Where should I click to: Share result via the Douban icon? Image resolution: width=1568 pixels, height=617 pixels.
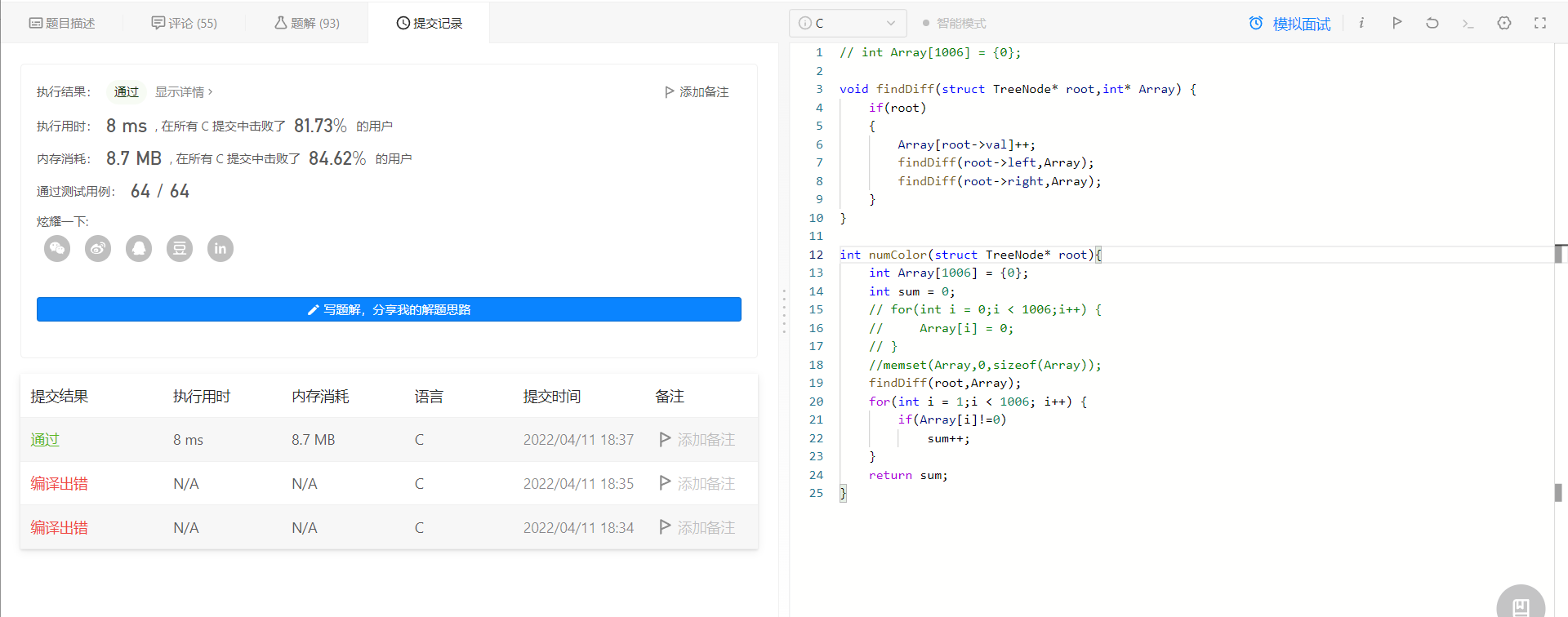(180, 248)
